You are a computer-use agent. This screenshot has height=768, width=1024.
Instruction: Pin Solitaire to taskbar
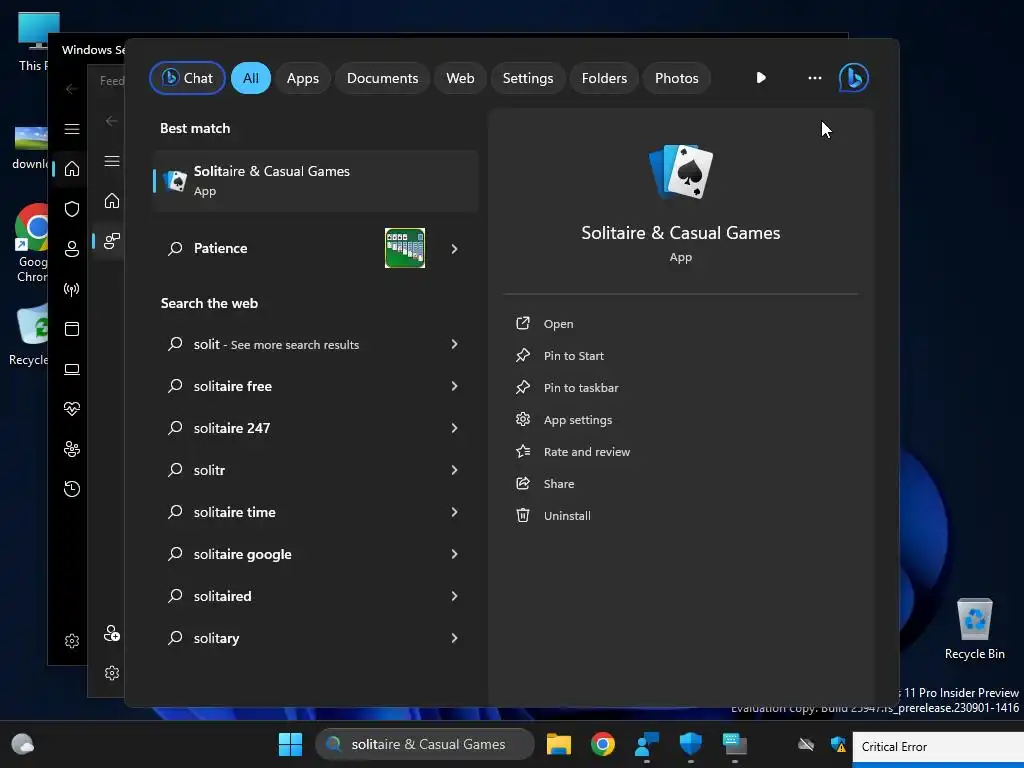point(581,387)
